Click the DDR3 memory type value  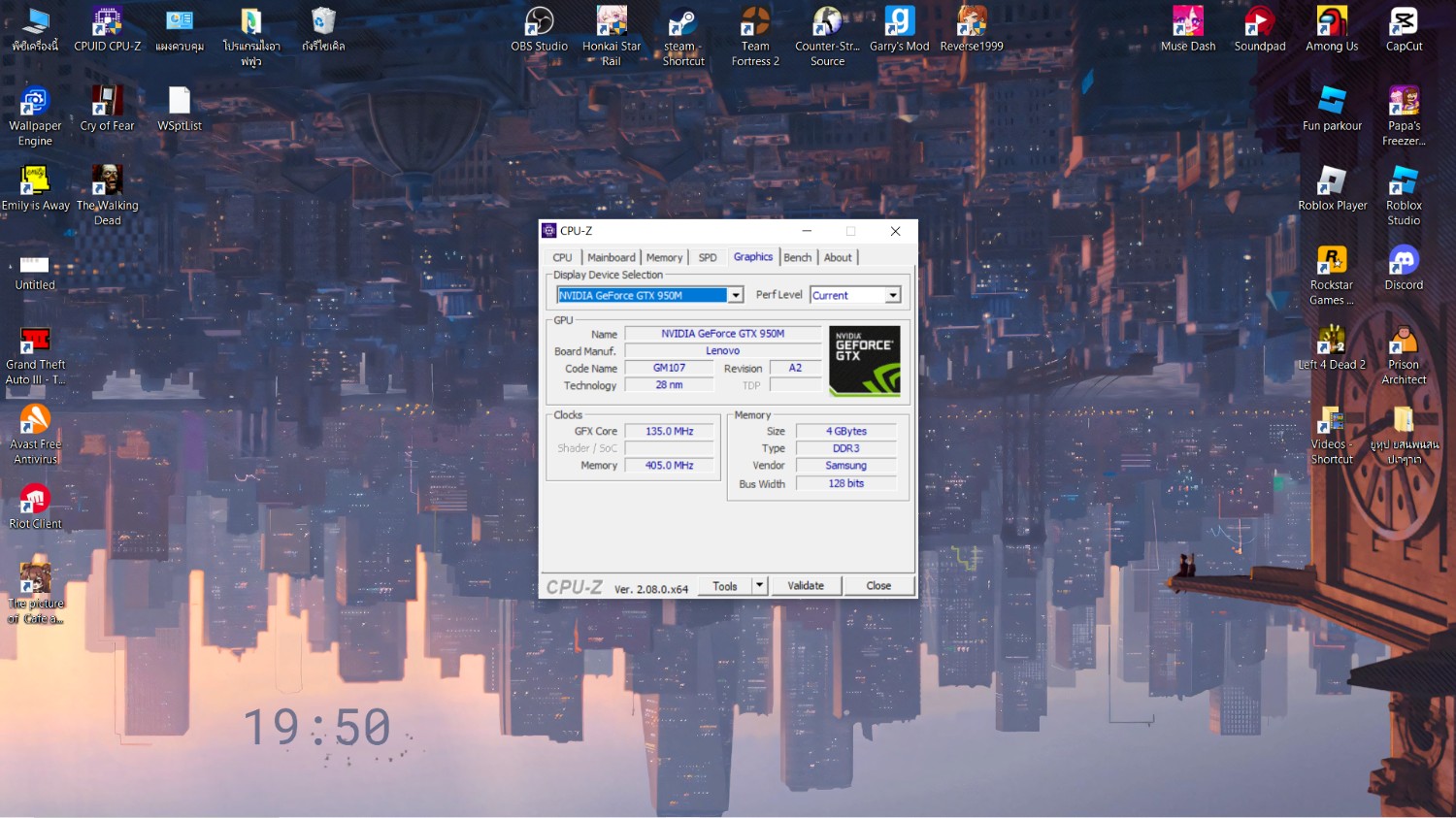tap(846, 448)
